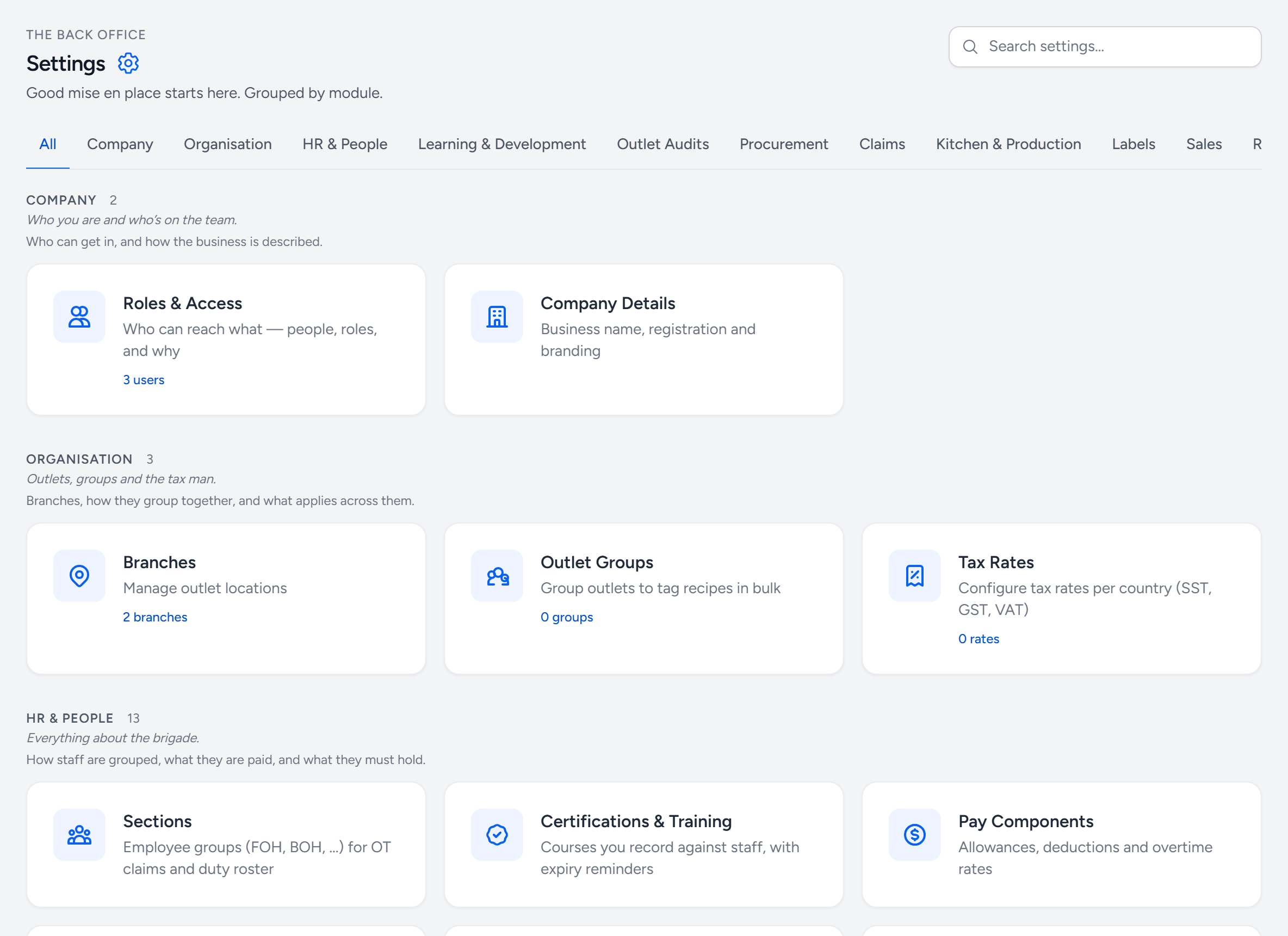Click the Company Details building icon

pyautogui.click(x=497, y=317)
